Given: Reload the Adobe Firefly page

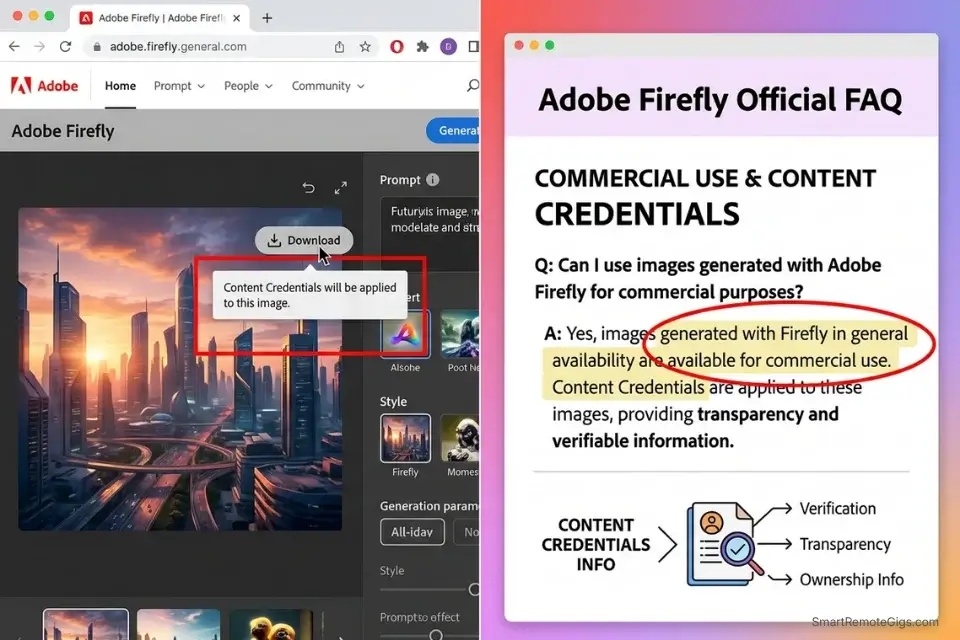Looking at the screenshot, I should 66,47.
